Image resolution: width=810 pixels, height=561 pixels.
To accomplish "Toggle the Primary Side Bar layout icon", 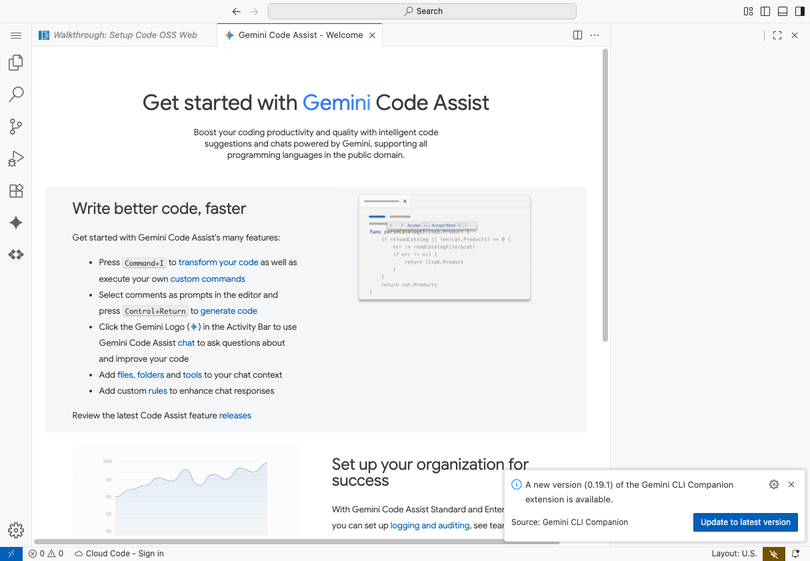I will [x=766, y=11].
